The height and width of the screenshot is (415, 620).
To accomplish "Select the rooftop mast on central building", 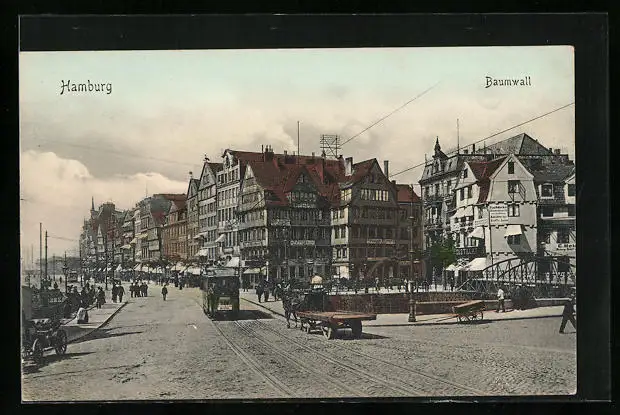I will 330,146.
